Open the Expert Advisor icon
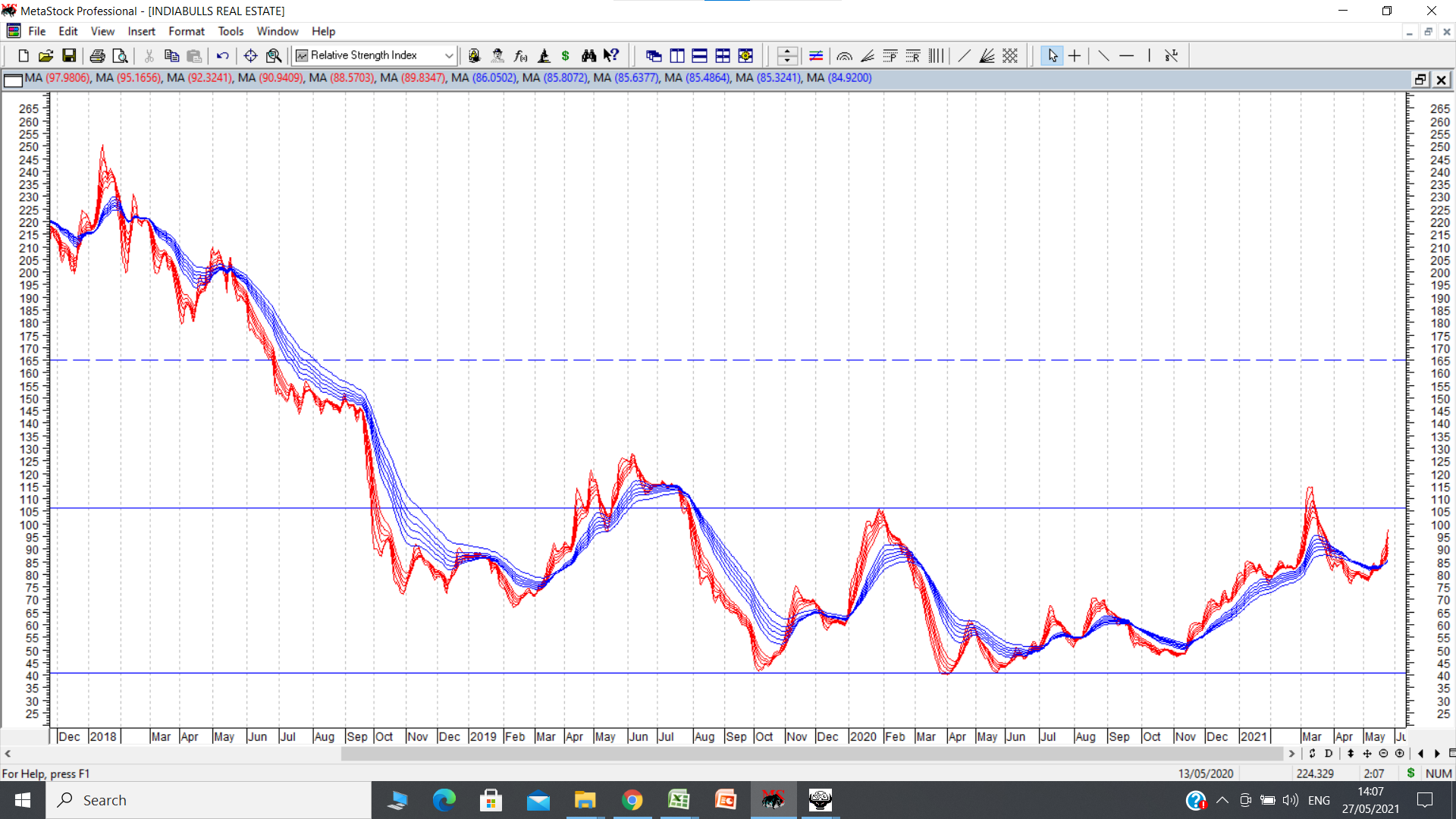Image resolution: width=1456 pixels, height=819 pixels. point(497,55)
